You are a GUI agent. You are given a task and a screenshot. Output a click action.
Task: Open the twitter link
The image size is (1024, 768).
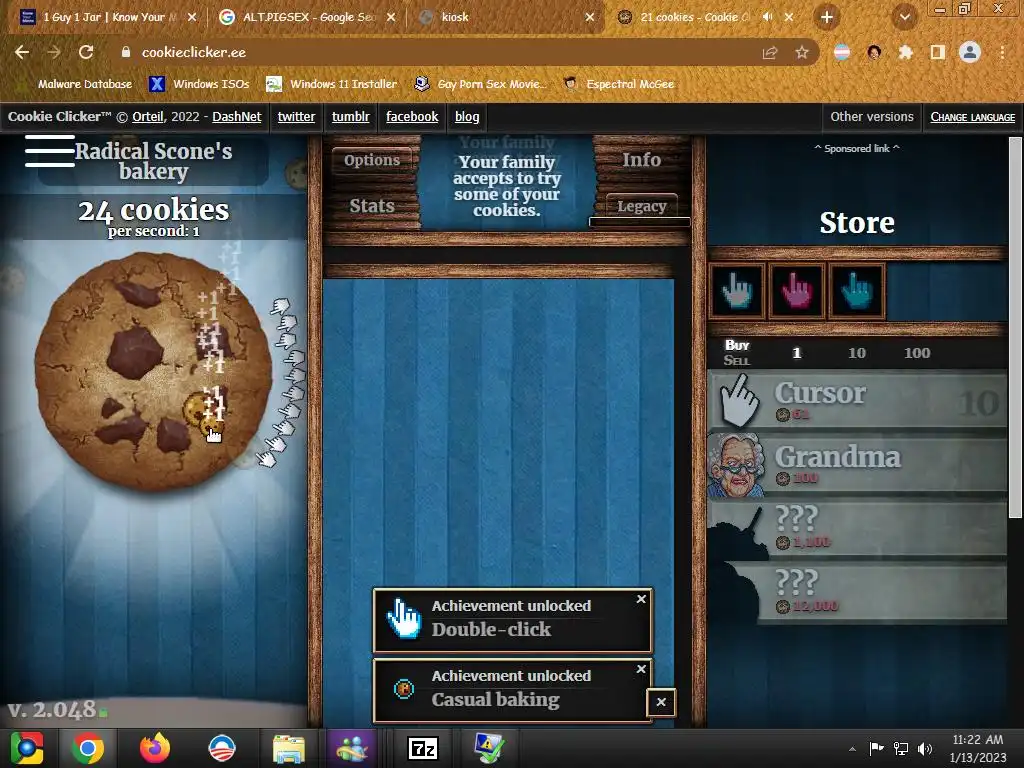click(x=296, y=117)
